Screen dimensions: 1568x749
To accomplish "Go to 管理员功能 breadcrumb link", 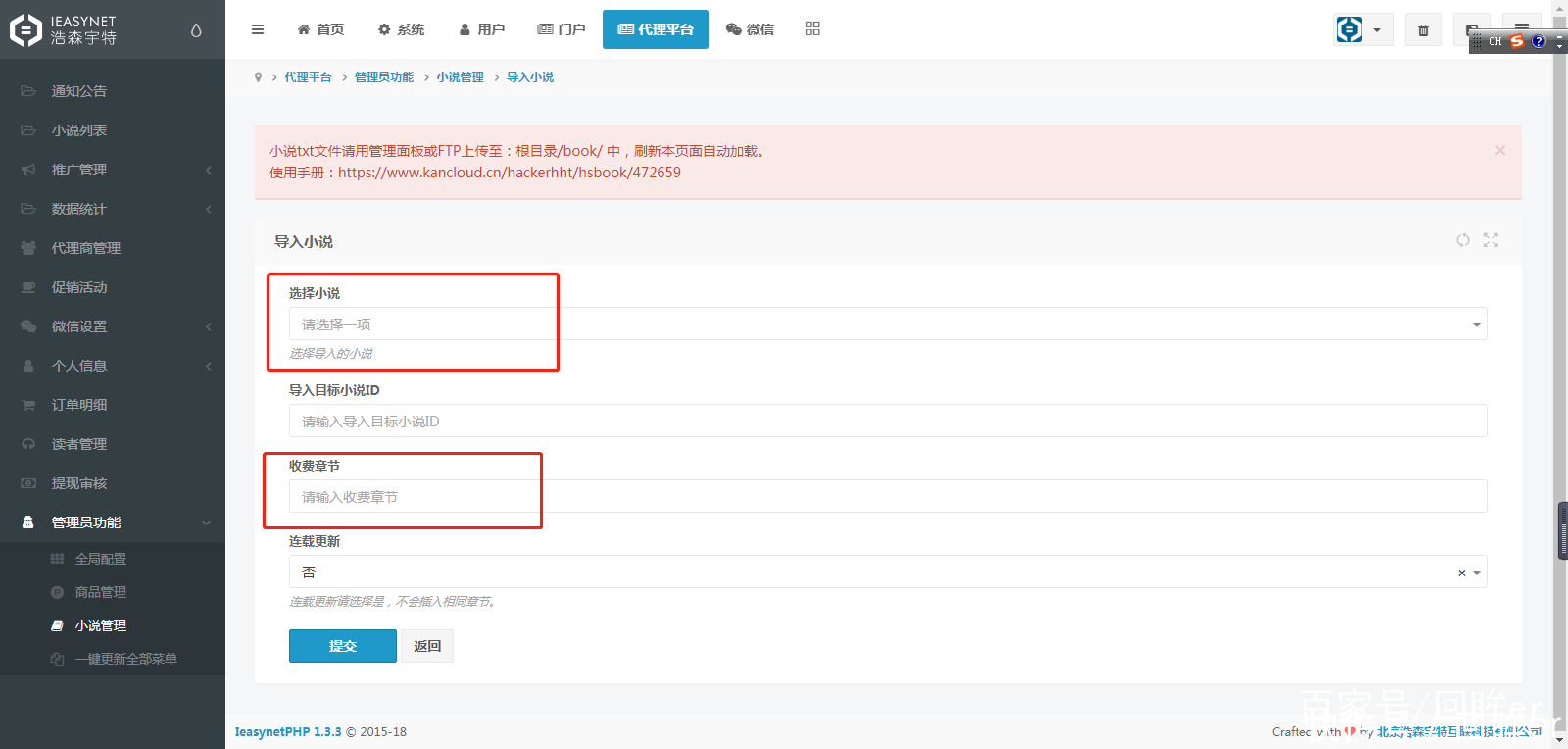I will coord(384,77).
